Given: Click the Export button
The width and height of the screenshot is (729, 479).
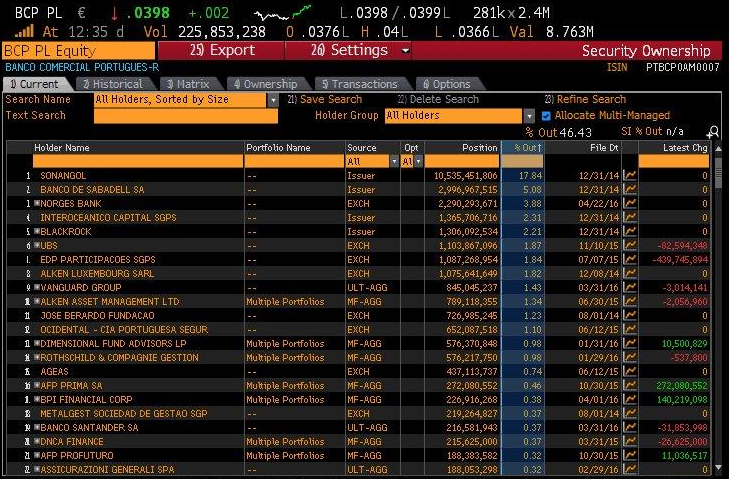Looking at the screenshot, I should coord(221,50).
